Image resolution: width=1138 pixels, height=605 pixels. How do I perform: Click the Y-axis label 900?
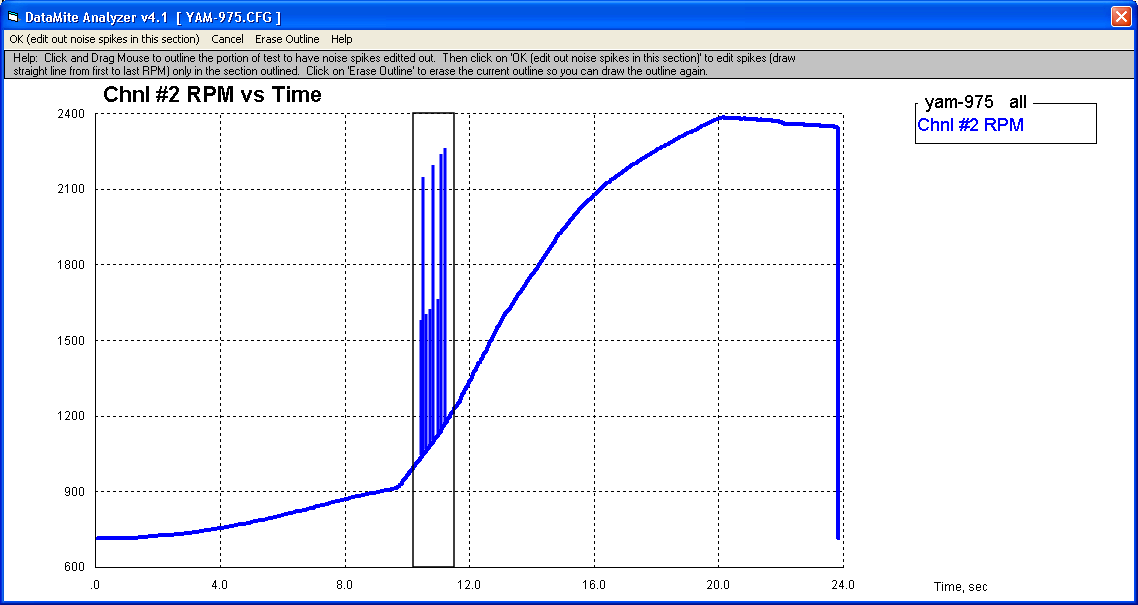point(74,491)
